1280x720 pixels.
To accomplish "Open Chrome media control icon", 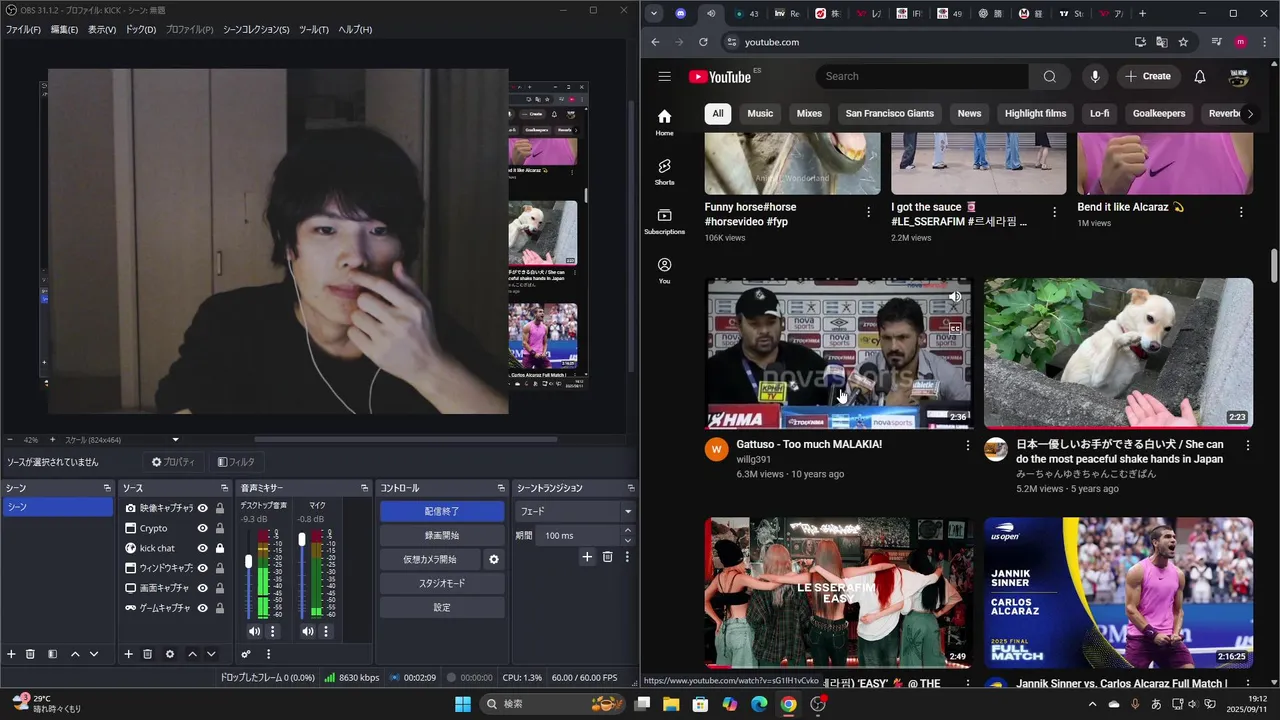I will tap(1217, 42).
